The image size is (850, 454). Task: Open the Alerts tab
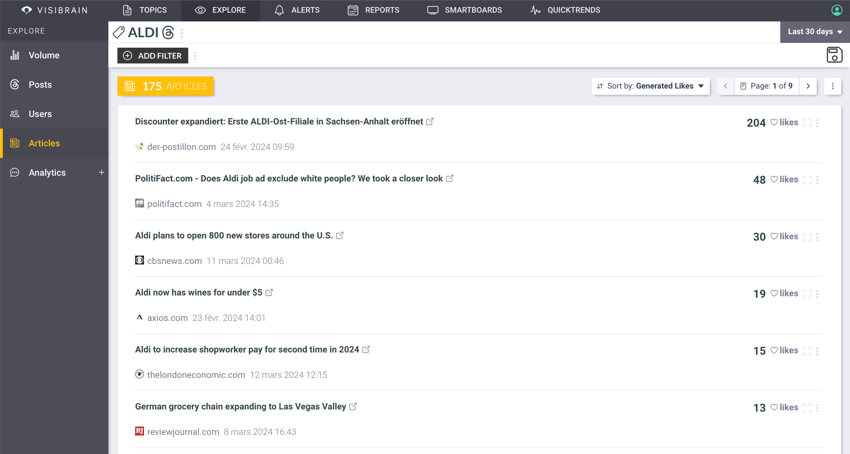[x=297, y=10]
